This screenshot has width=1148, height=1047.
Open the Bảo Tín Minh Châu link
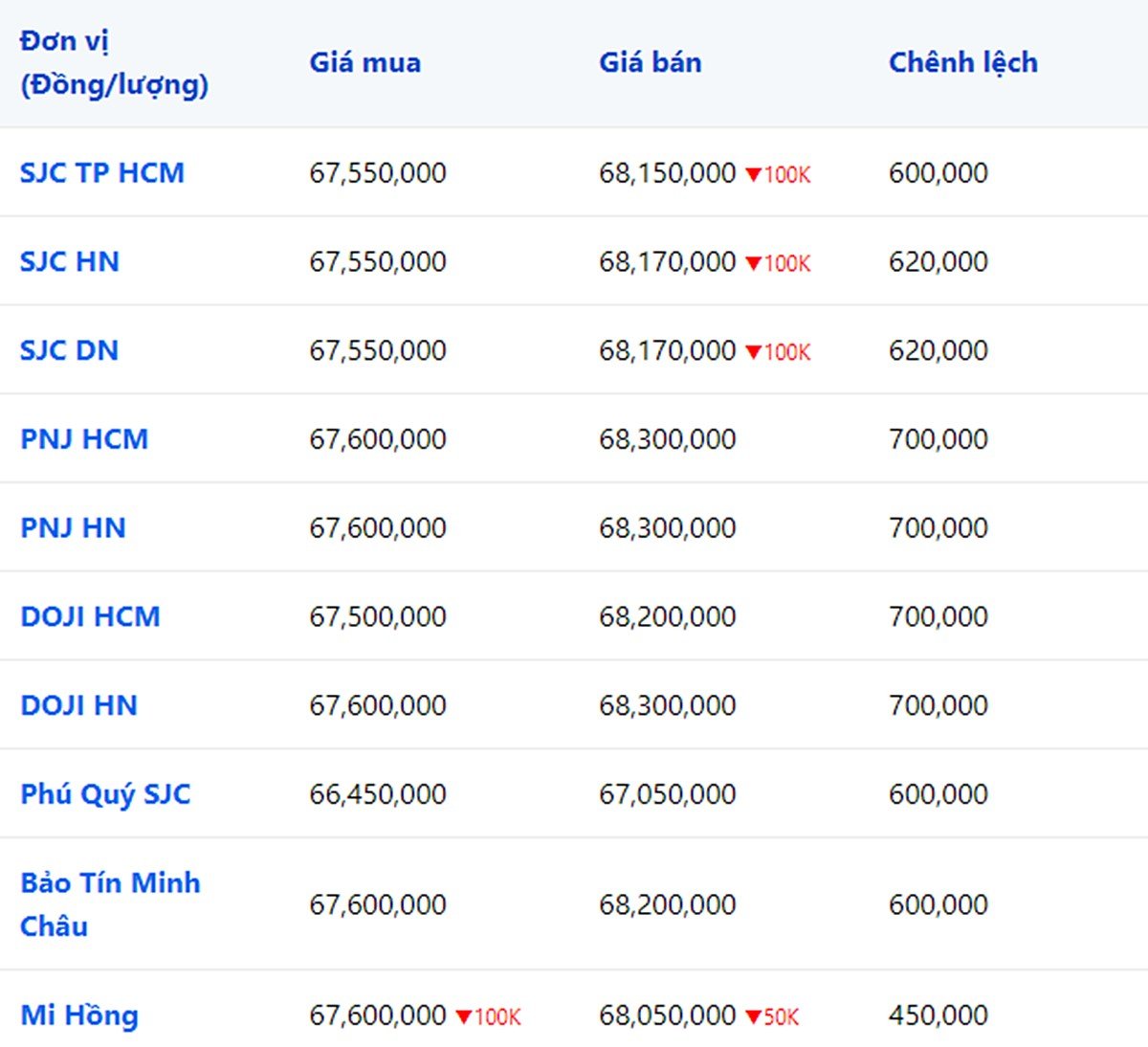tap(110, 904)
